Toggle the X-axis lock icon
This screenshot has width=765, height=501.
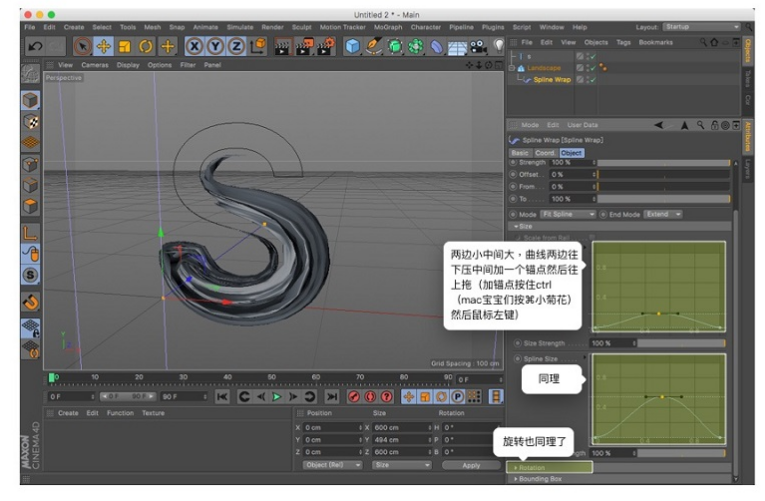(194, 46)
